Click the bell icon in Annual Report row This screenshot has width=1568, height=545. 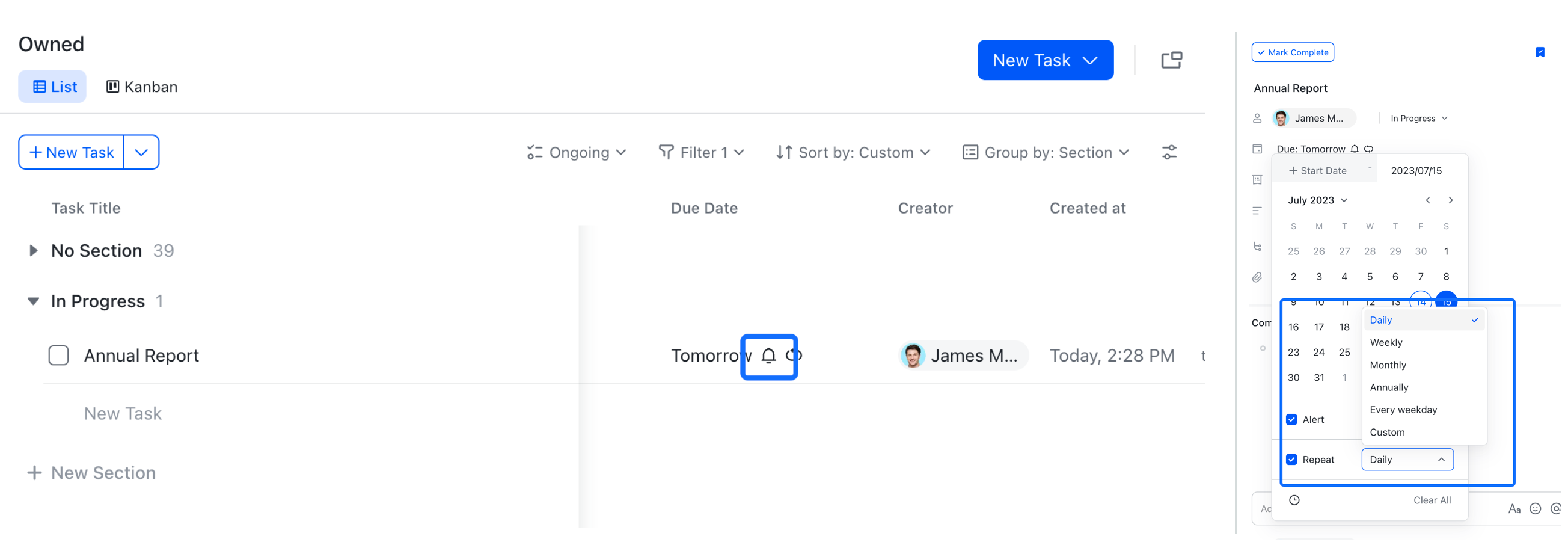pyautogui.click(x=769, y=356)
